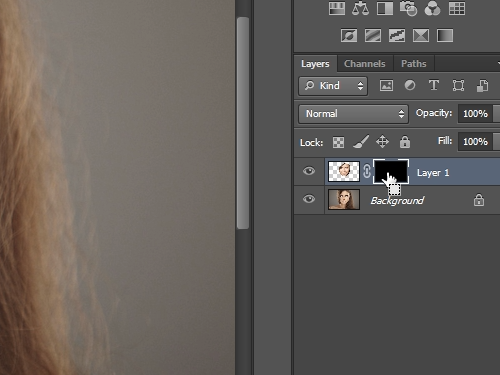The height and width of the screenshot is (375, 500).
Task: Open the Kind filter type dropdown
Action: click(x=333, y=86)
